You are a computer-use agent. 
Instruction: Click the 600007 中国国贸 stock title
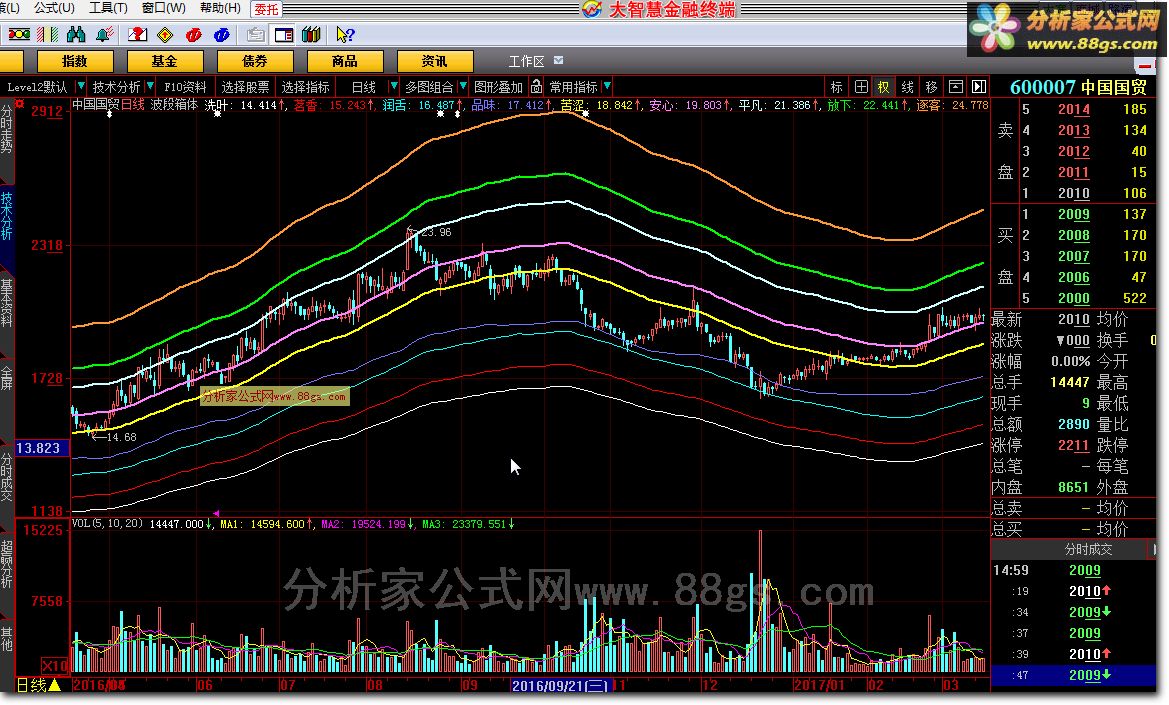[1078, 86]
